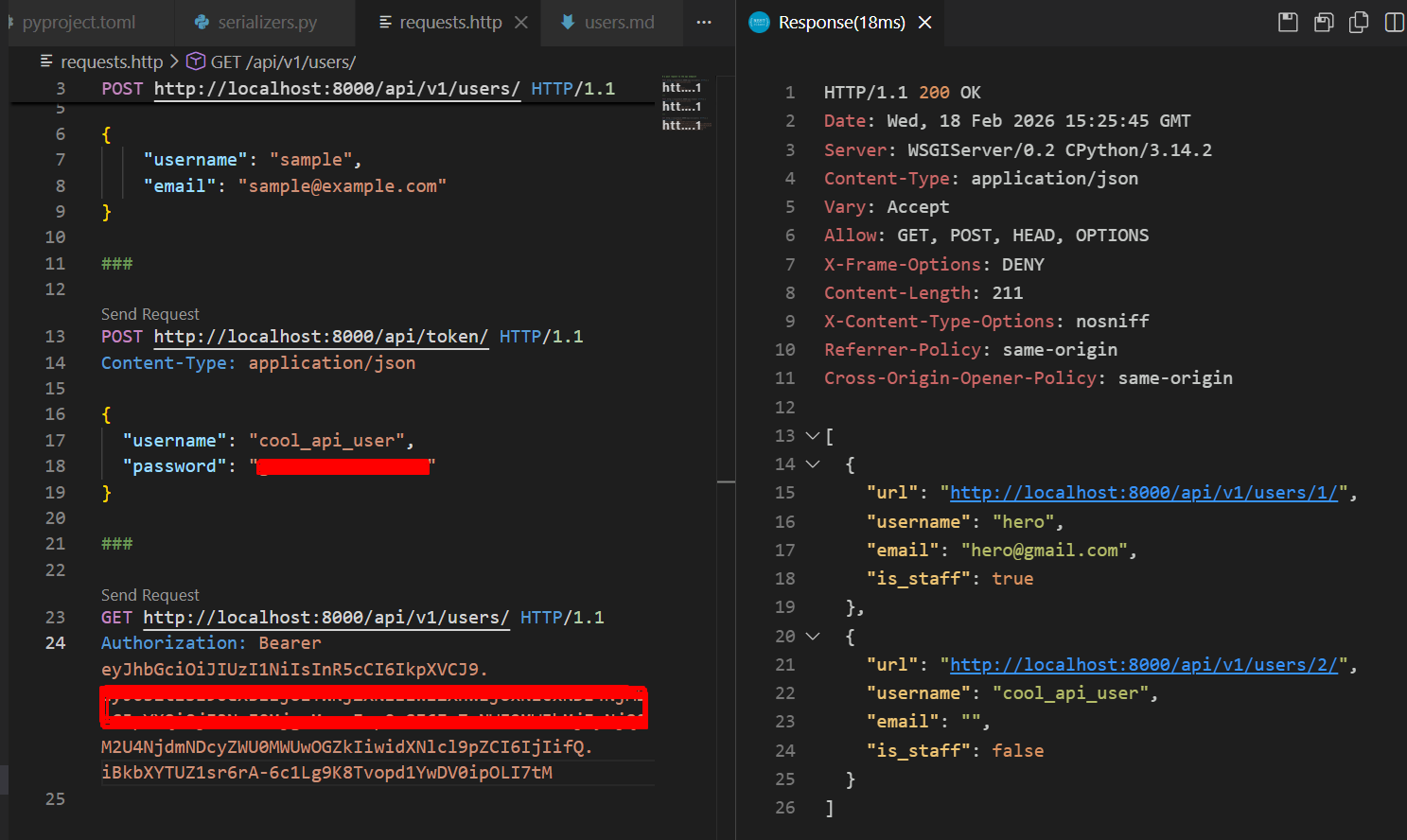The image size is (1407, 840).
Task: Send Request for POST /api/token/
Action: click(x=150, y=314)
